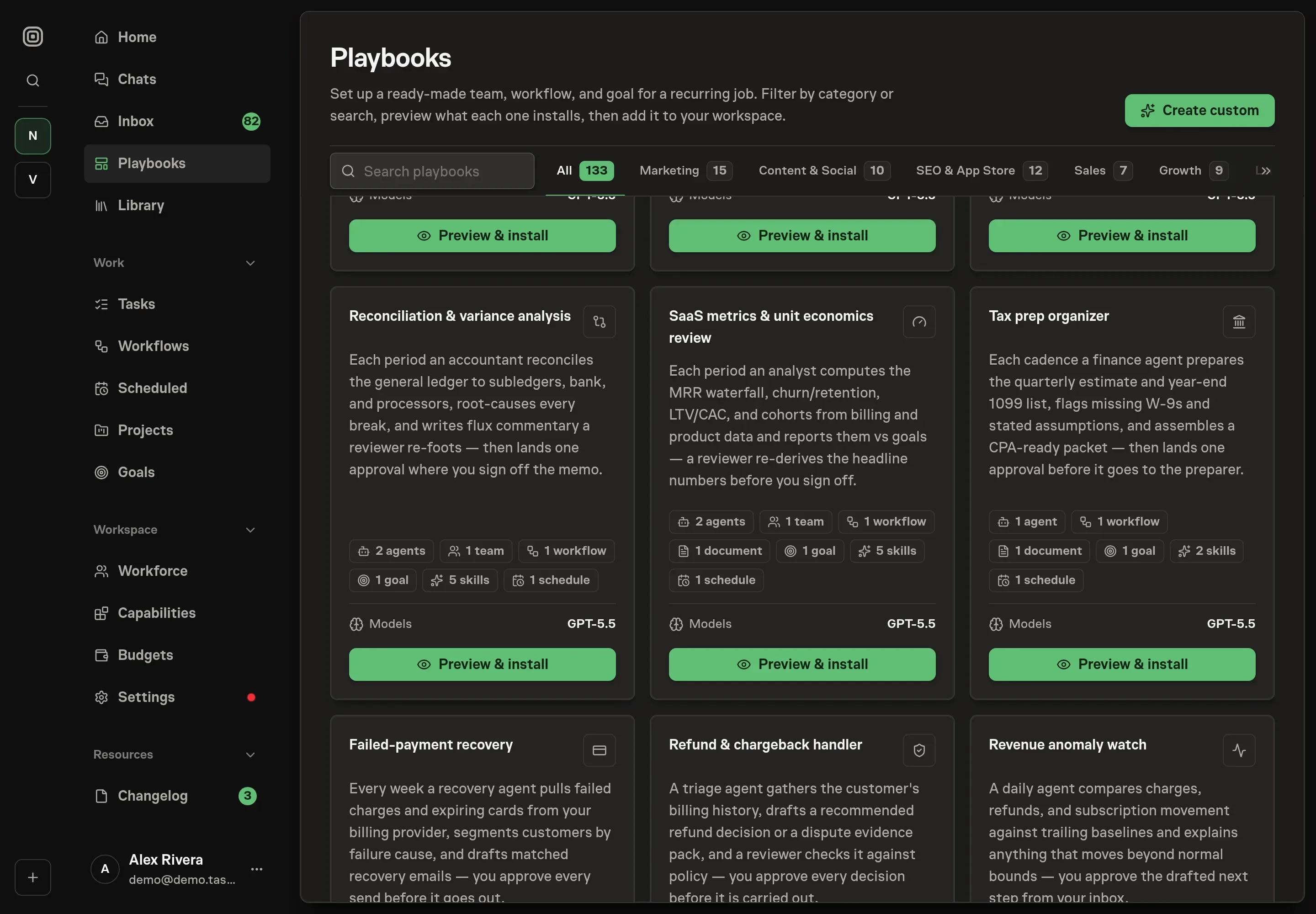Click SaaS metrics card's 1 schedule chip
The image size is (1316, 914).
pyautogui.click(x=716, y=580)
